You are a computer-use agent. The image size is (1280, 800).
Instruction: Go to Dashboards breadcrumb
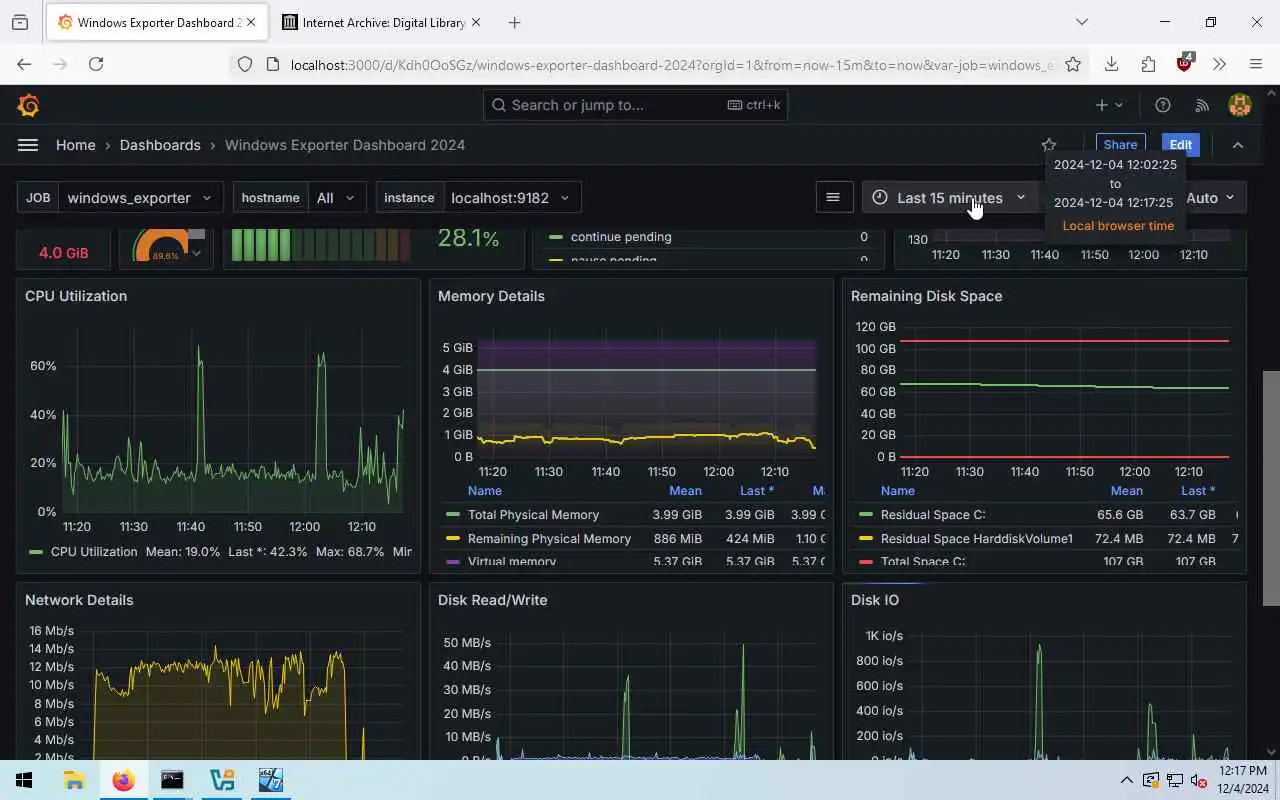[x=160, y=145]
